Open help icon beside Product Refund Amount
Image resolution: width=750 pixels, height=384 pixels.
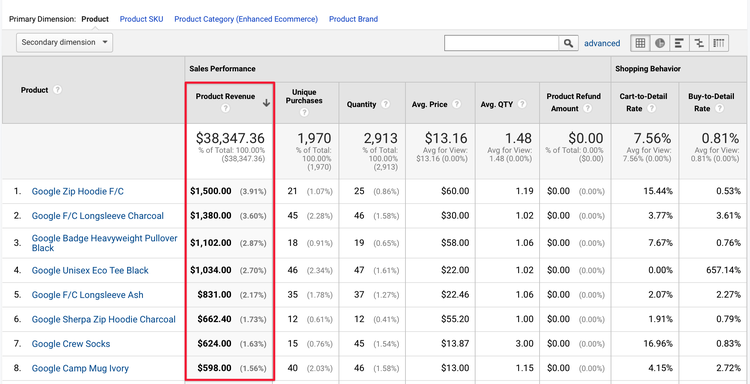click(587, 109)
